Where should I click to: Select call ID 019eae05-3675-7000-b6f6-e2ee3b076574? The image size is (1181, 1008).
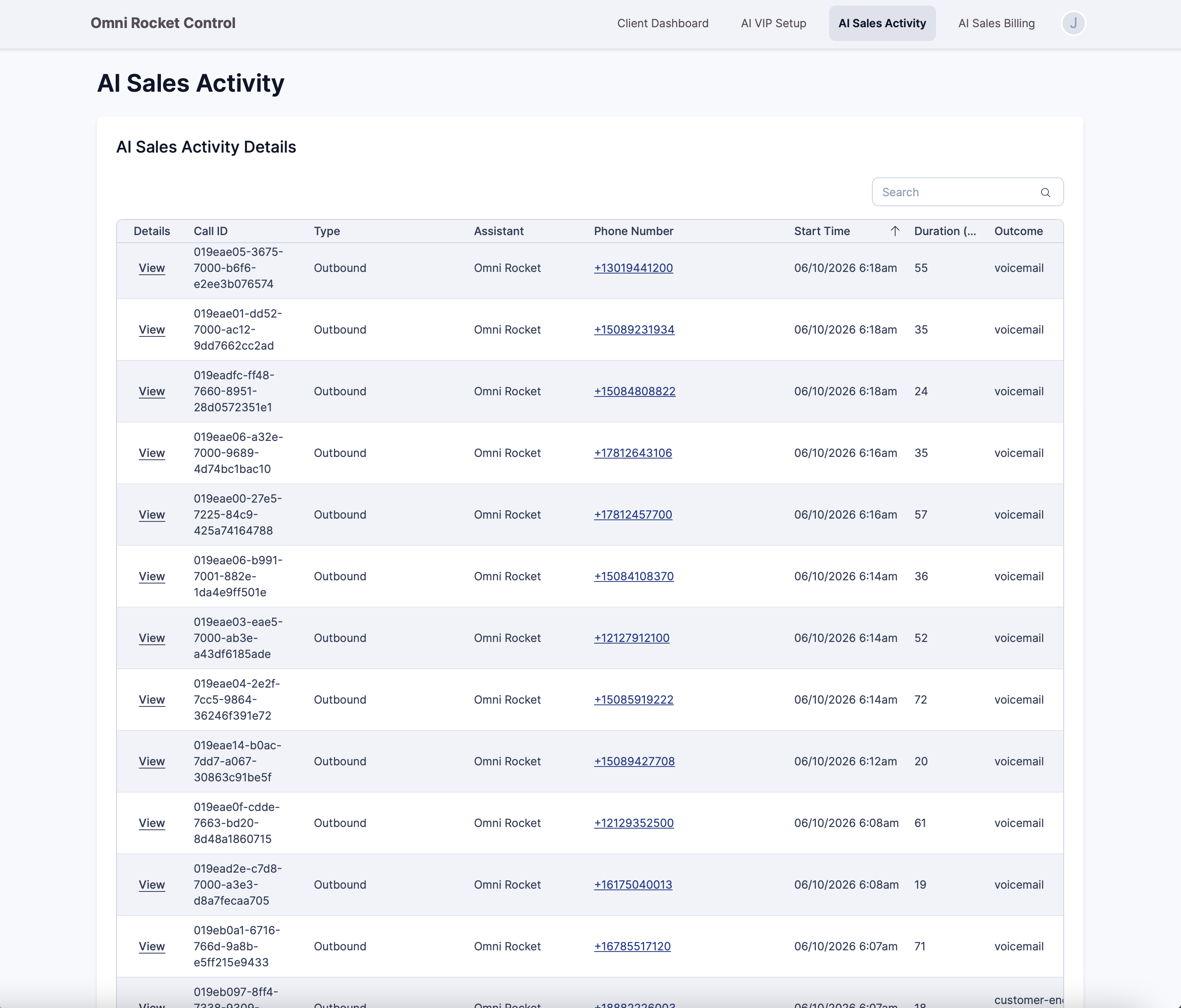[238, 268]
